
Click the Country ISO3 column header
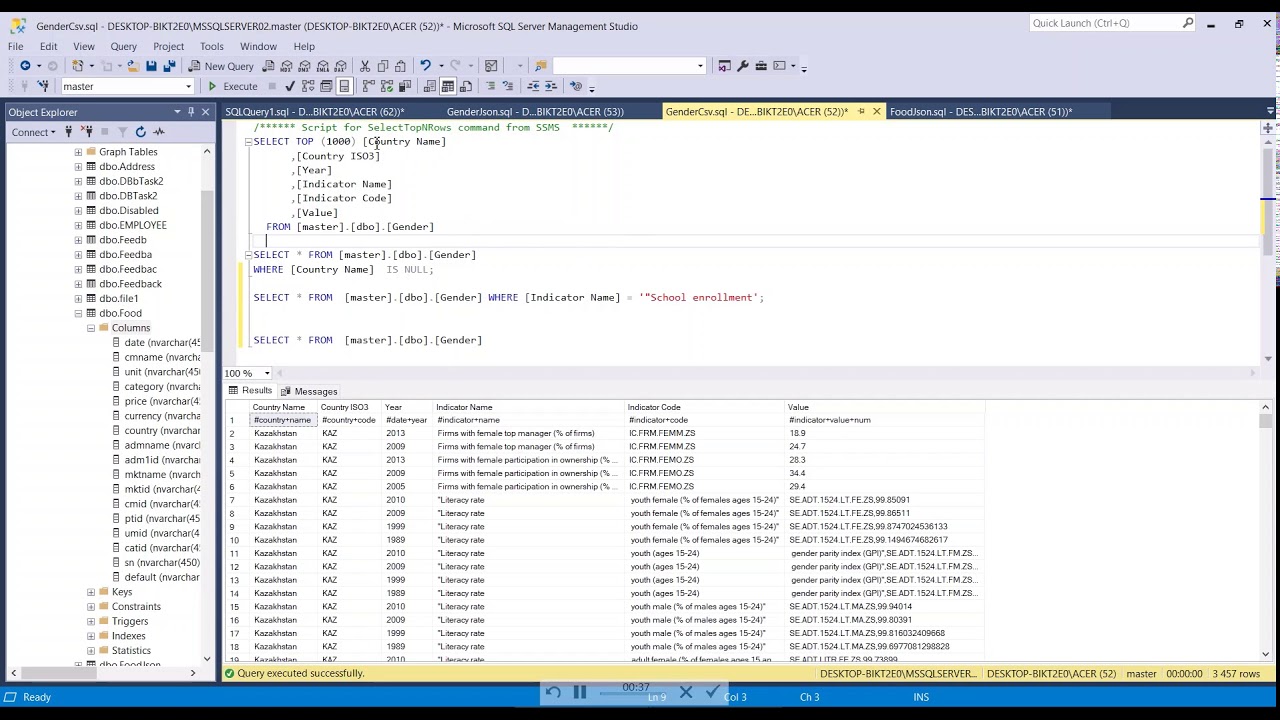pyautogui.click(x=350, y=407)
